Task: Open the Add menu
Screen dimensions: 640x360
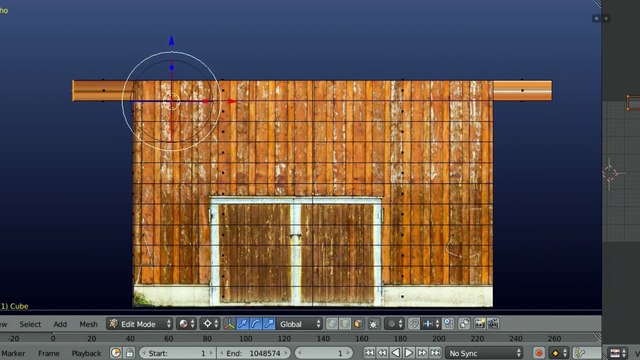Action: pyautogui.click(x=60, y=324)
